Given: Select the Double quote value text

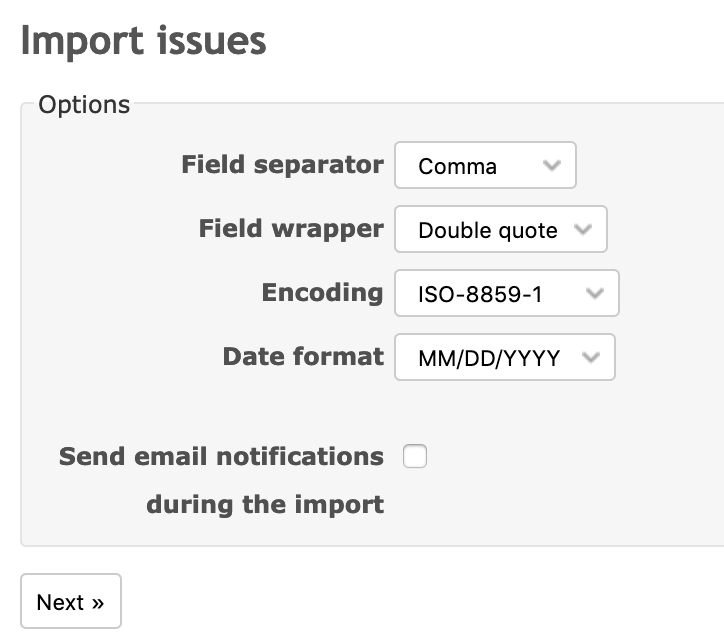Looking at the screenshot, I should coord(487,231).
